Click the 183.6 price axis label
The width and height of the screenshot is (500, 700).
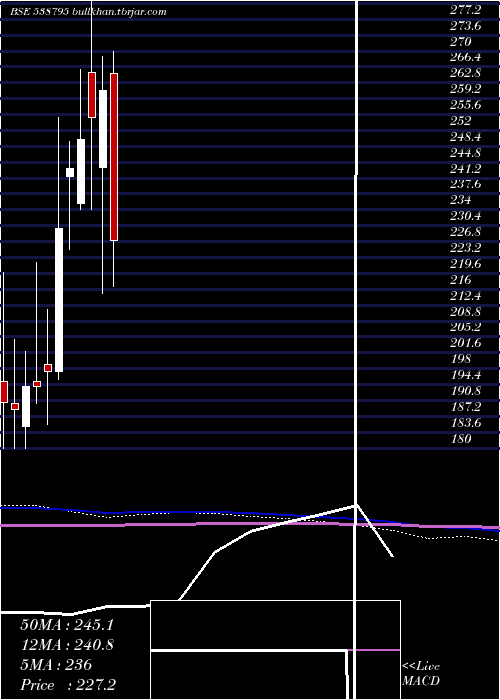coord(465,422)
